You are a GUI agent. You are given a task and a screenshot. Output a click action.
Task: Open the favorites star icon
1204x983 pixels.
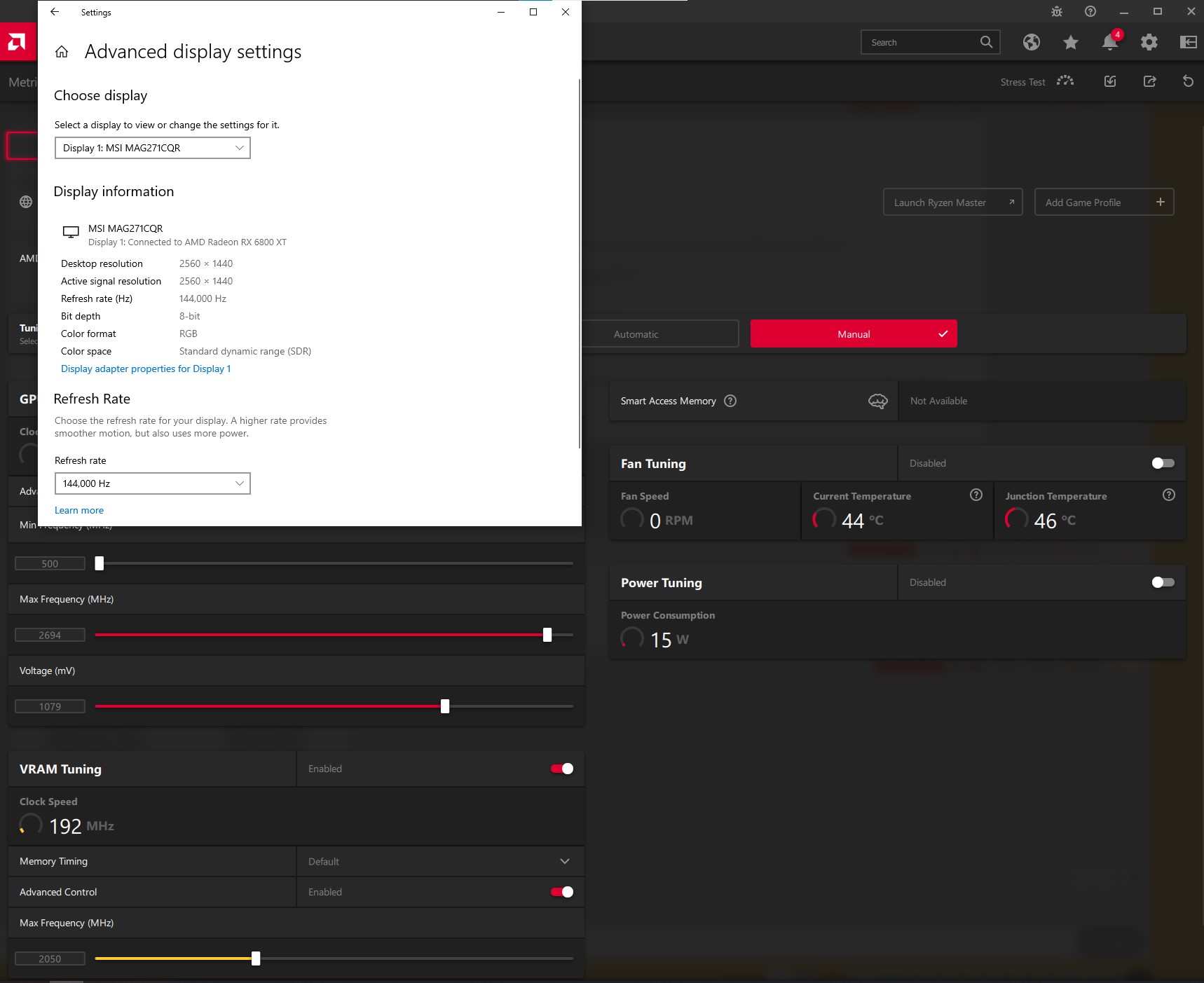pos(1070,42)
